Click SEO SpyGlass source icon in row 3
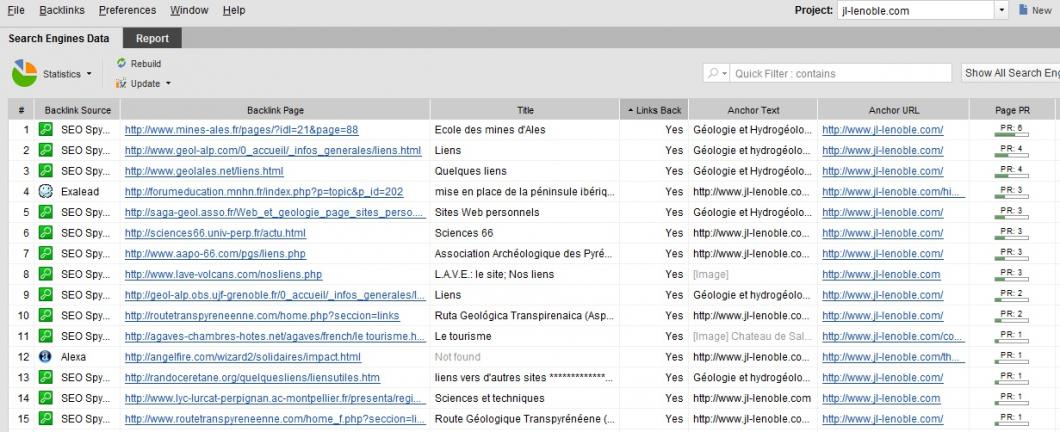Image resolution: width=1060 pixels, height=432 pixels. click(45, 170)
